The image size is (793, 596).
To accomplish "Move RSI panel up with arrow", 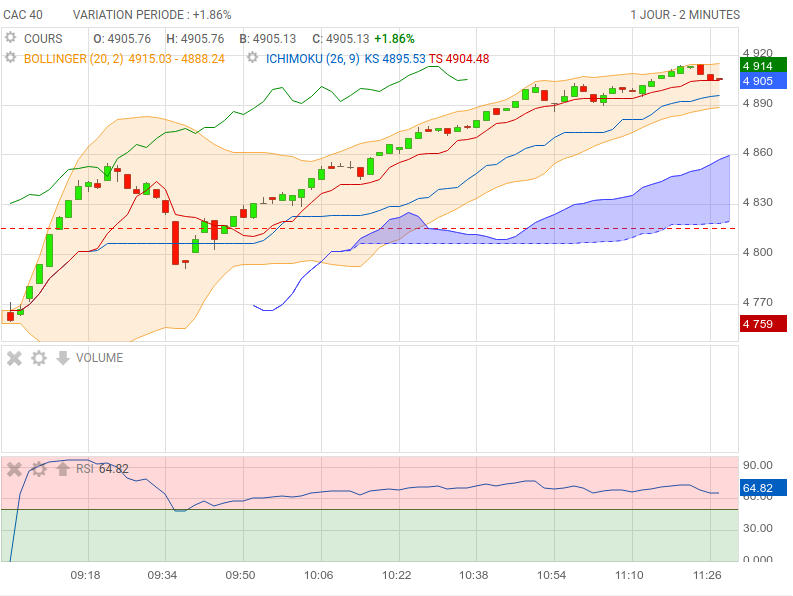I will pyautogui.click(x=63, y=470).
